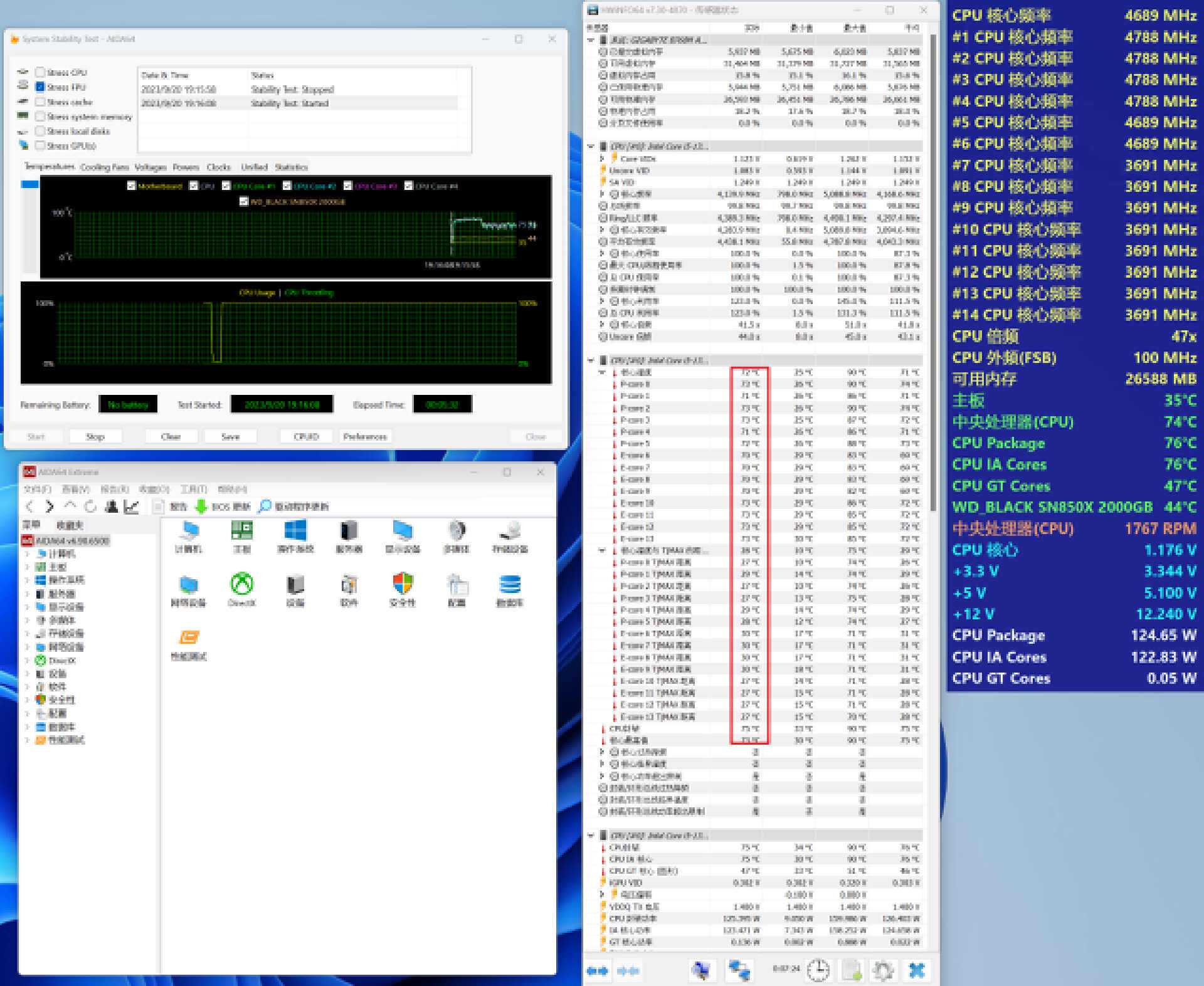Enable the Stress CPU checkbox
Image resolution: width=1204 pixels, height=986 pixels.
coord(40,72)
